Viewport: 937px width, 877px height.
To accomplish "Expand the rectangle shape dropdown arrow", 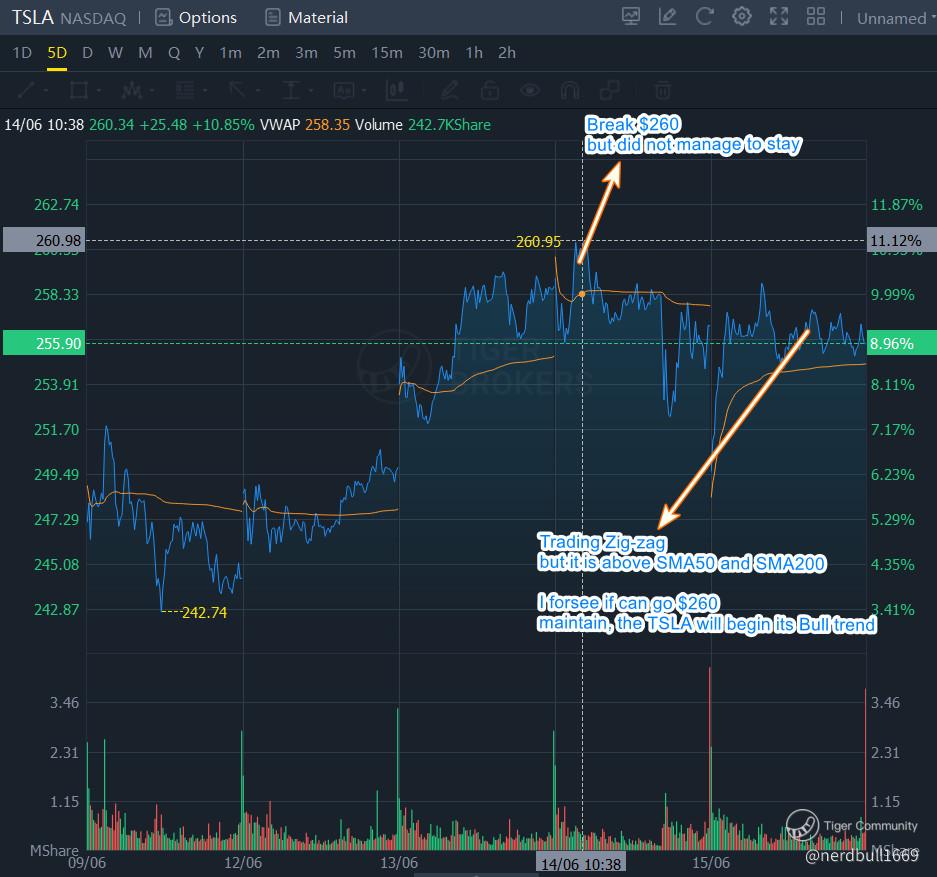I will coord(99,91).
